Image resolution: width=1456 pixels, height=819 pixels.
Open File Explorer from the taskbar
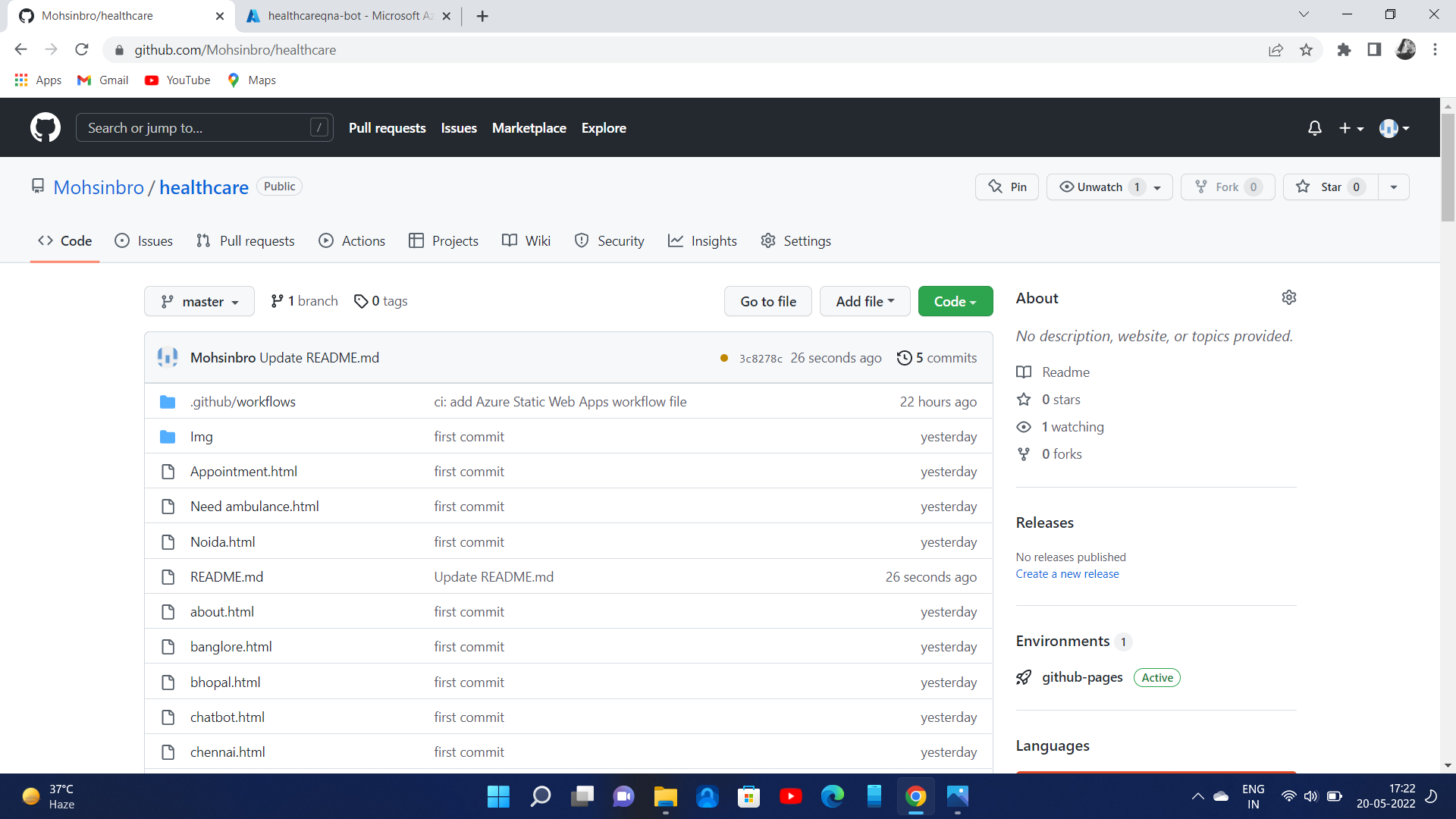click(x=665, y=796)
